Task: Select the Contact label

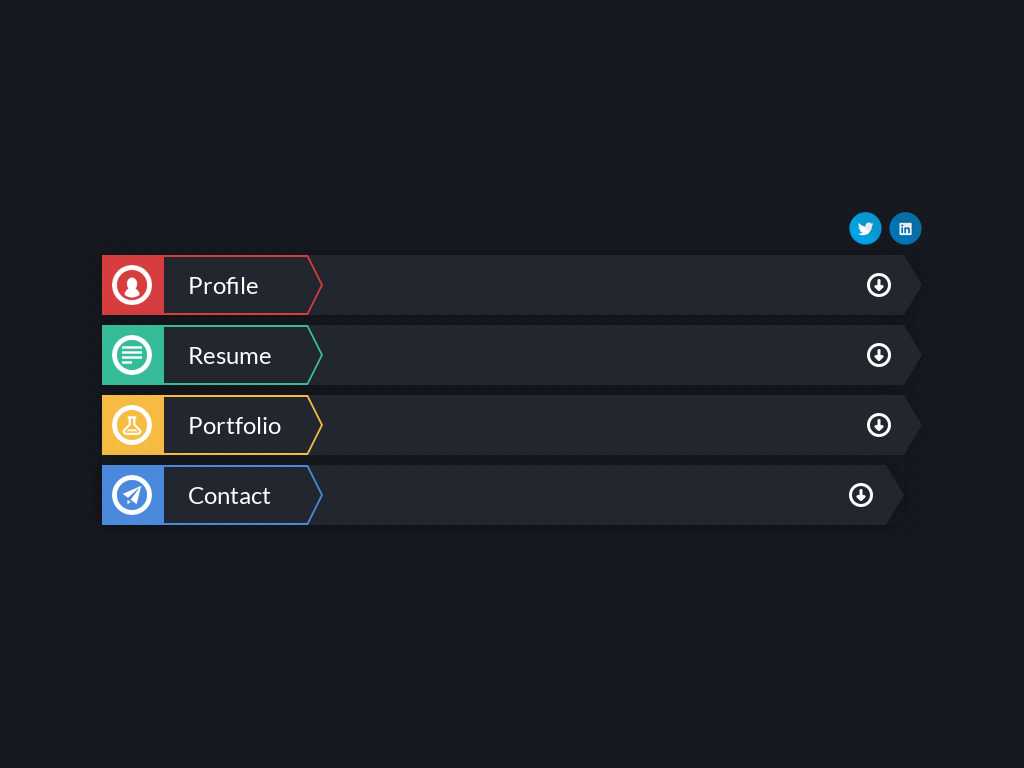Action: 229,496
